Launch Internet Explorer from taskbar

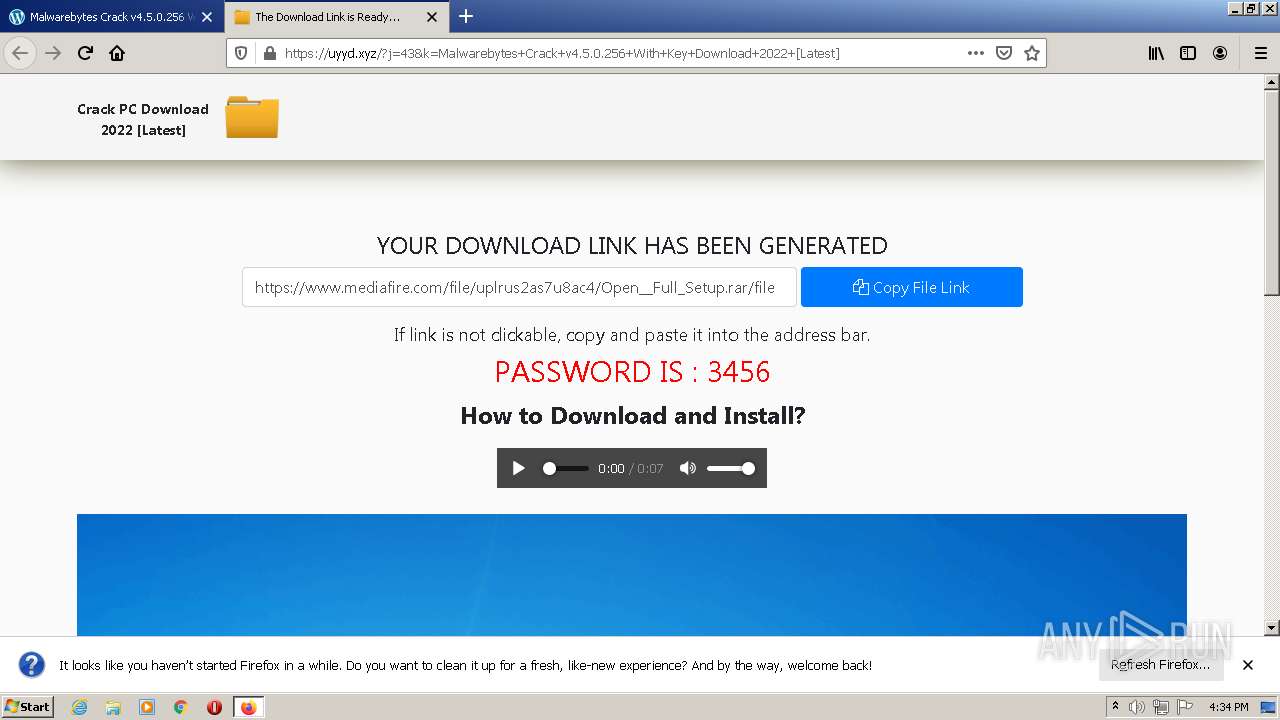[79, 707]
